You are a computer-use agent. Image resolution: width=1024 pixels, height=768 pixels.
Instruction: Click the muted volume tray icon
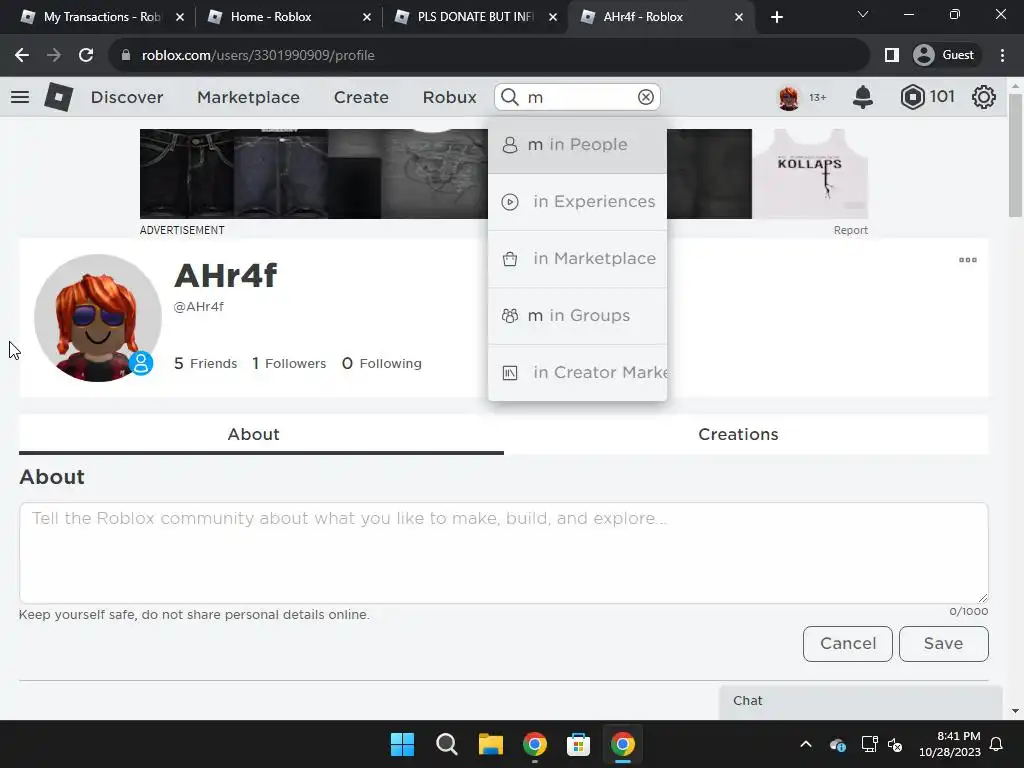[895, 744]
